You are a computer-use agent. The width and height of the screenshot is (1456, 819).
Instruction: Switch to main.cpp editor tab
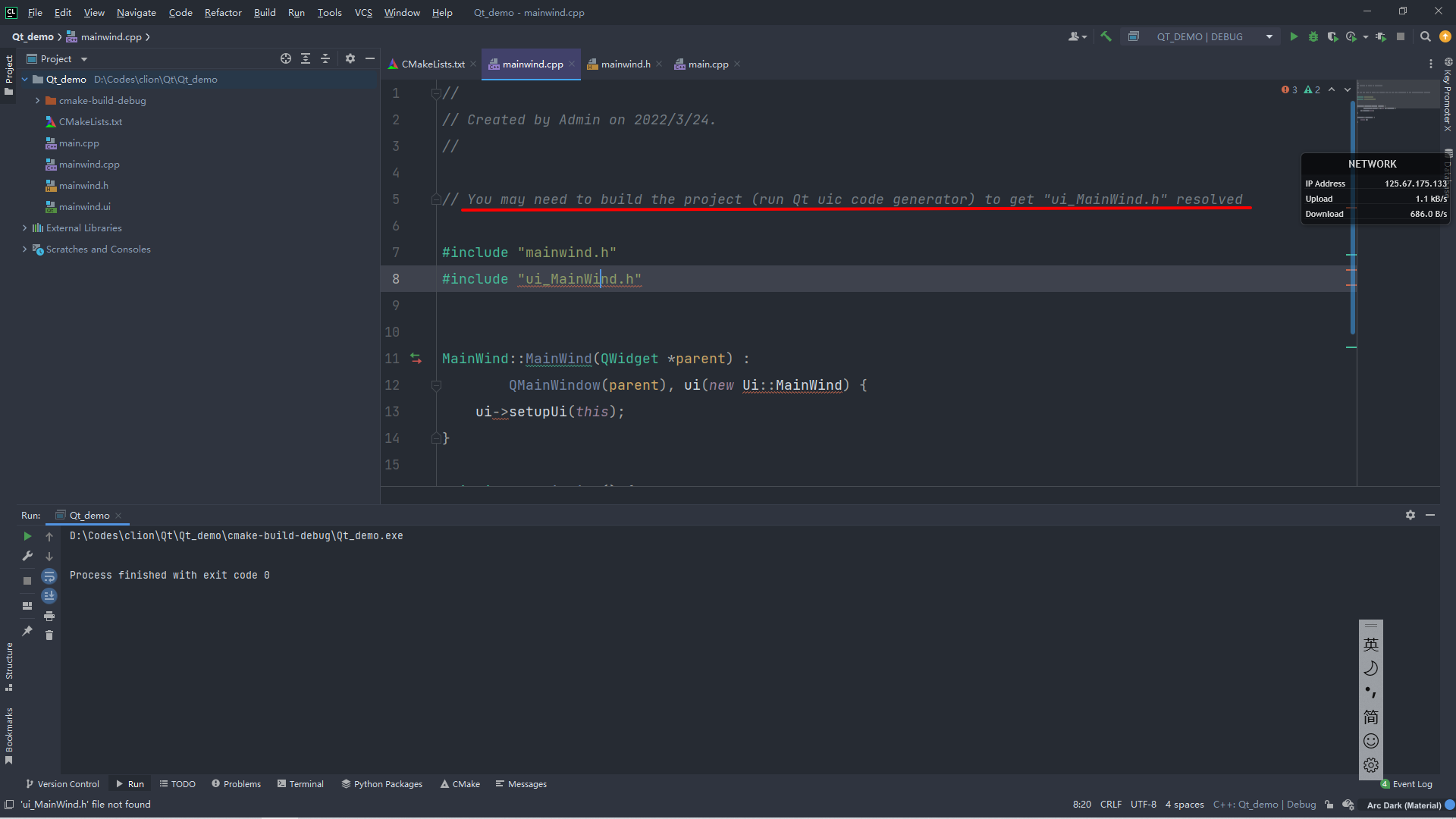pos(708,64)
